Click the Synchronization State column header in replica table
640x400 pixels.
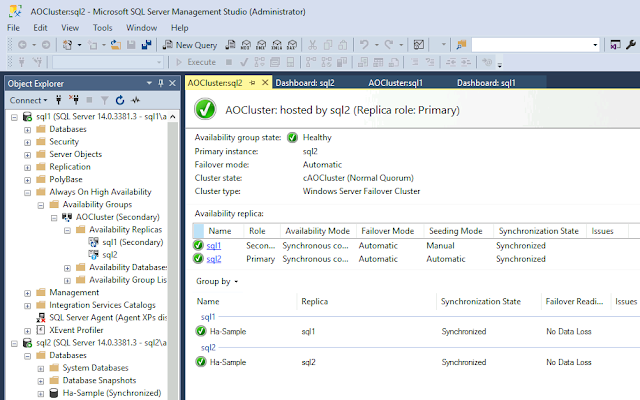pos(539,231)
